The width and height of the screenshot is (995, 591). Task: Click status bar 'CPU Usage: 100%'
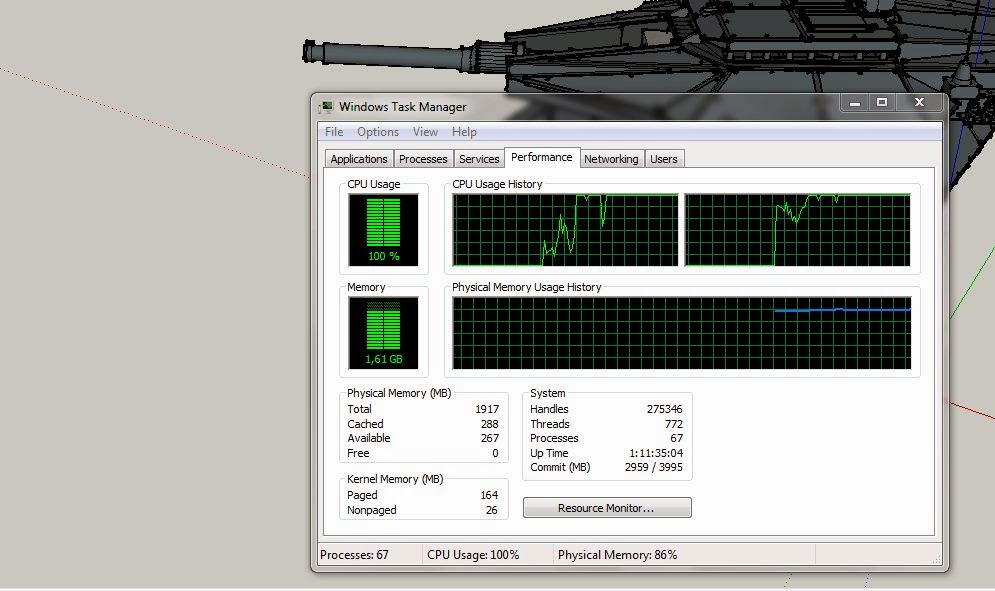473,555
